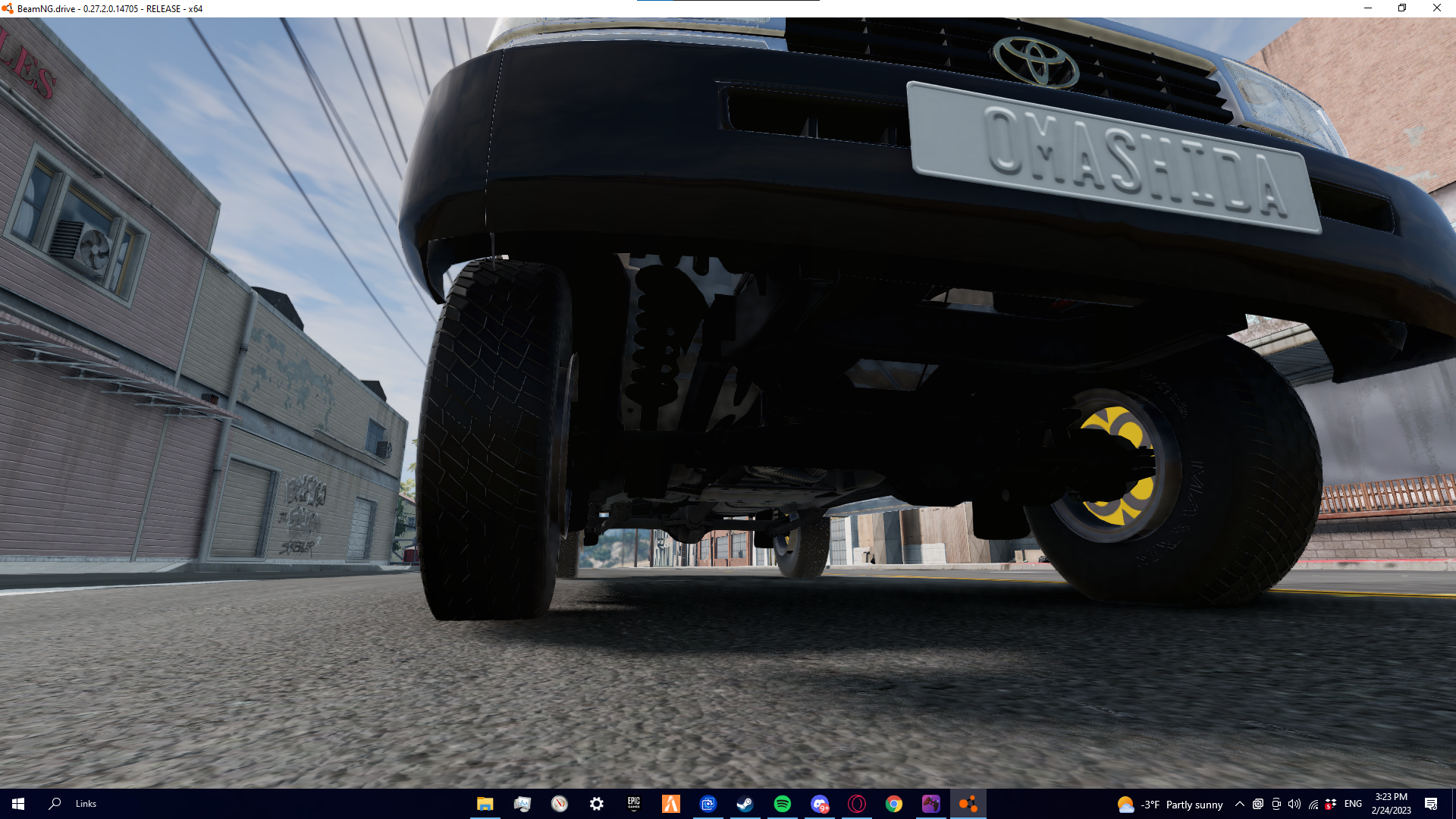Open weather widget showing Partly sunny
This screenshot has width=1456, height=819.
click(1170, 804)
